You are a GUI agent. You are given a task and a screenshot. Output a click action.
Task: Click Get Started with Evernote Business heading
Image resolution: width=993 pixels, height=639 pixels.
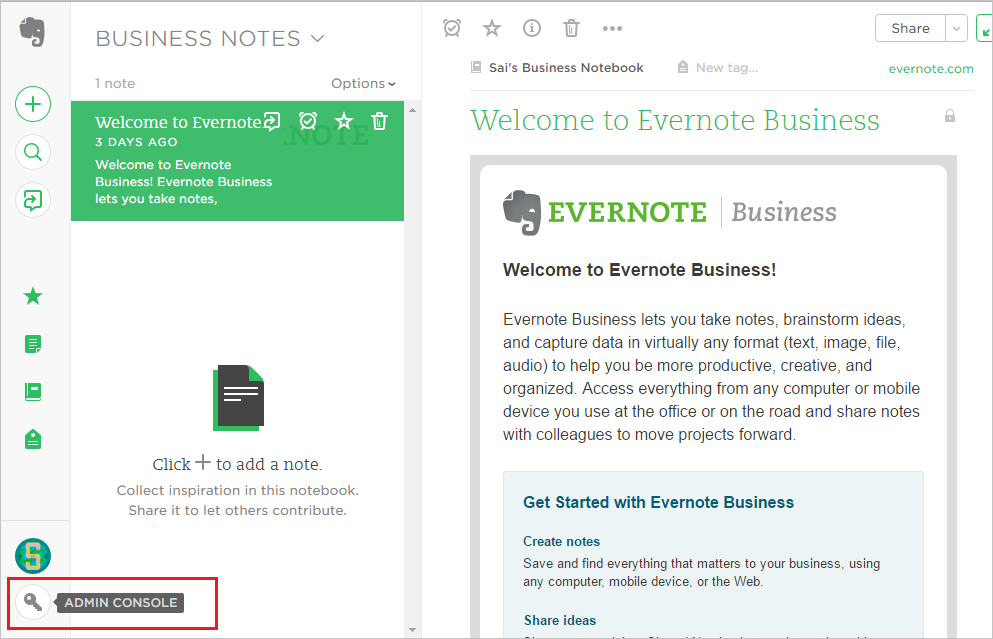(658, 502)
